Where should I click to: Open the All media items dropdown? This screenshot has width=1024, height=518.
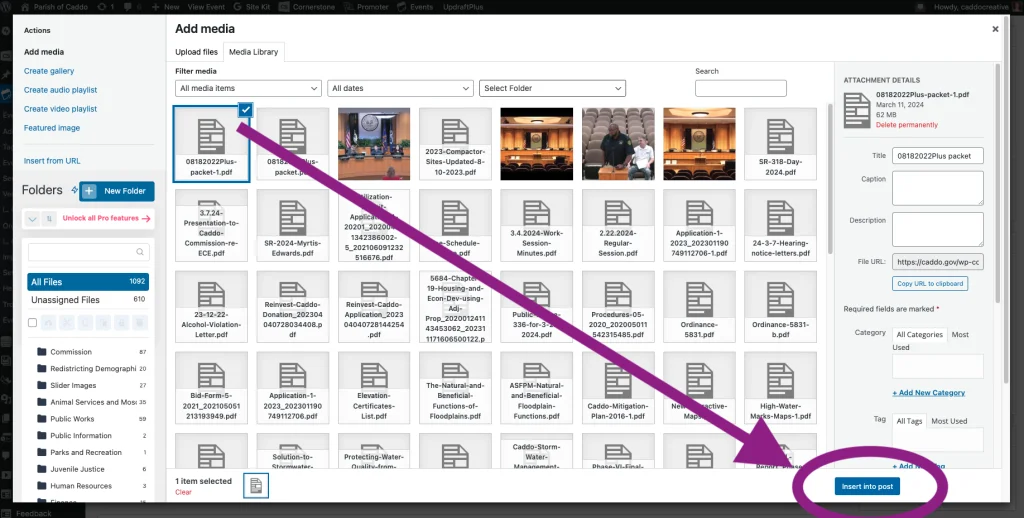(248, 88)
